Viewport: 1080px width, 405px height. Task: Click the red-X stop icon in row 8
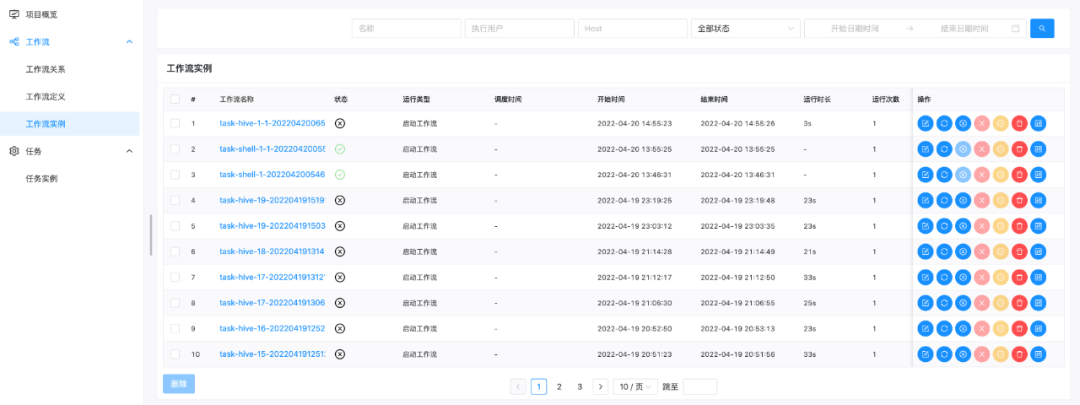(x=982, y=302)
